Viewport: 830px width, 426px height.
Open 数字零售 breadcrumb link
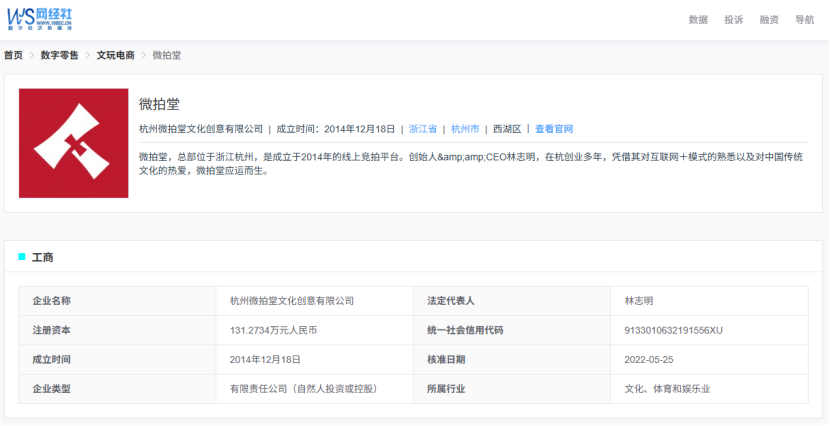point(59,55)
